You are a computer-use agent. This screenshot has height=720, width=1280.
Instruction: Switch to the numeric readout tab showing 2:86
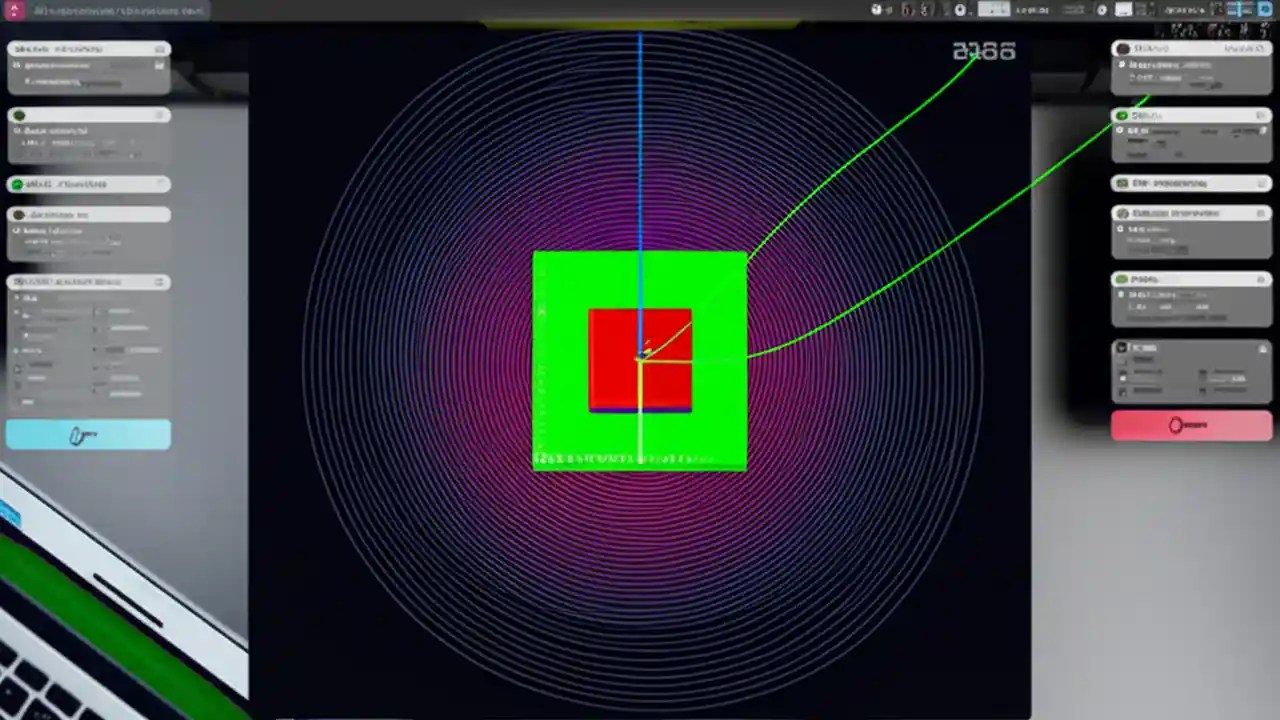[x=983, y=51]
